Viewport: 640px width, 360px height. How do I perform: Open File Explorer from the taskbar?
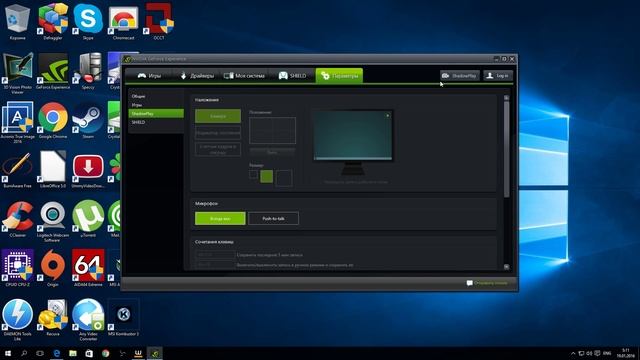click(x=73, y=353)
